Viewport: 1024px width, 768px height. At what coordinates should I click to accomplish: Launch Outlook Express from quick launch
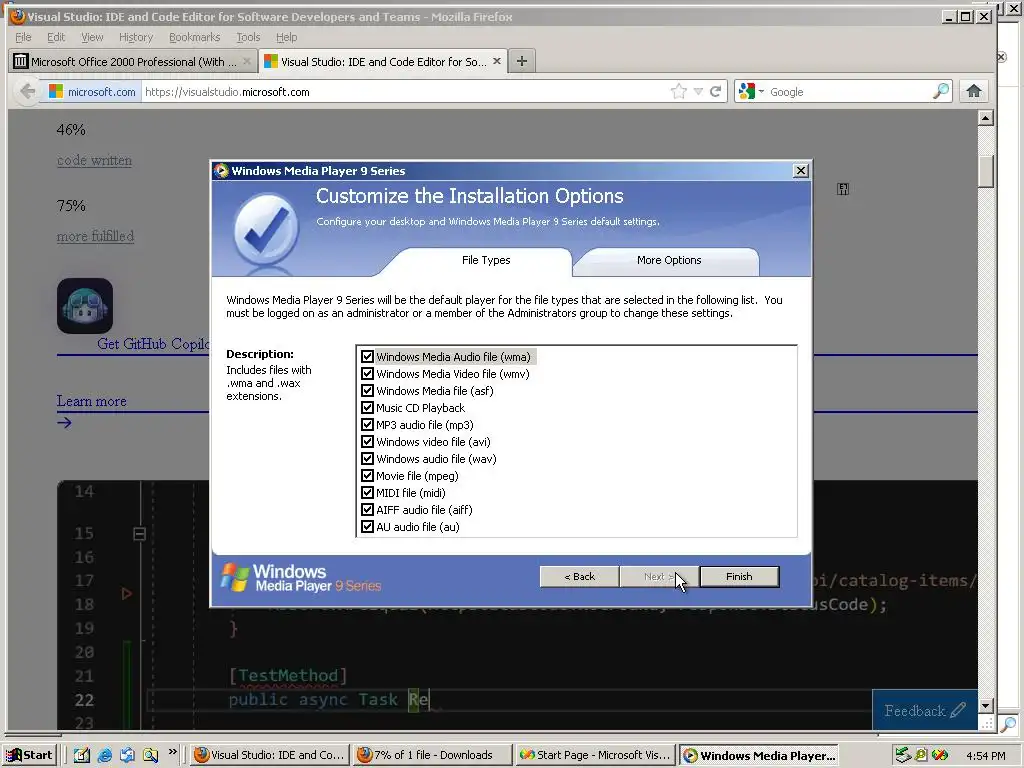point(127,755)
